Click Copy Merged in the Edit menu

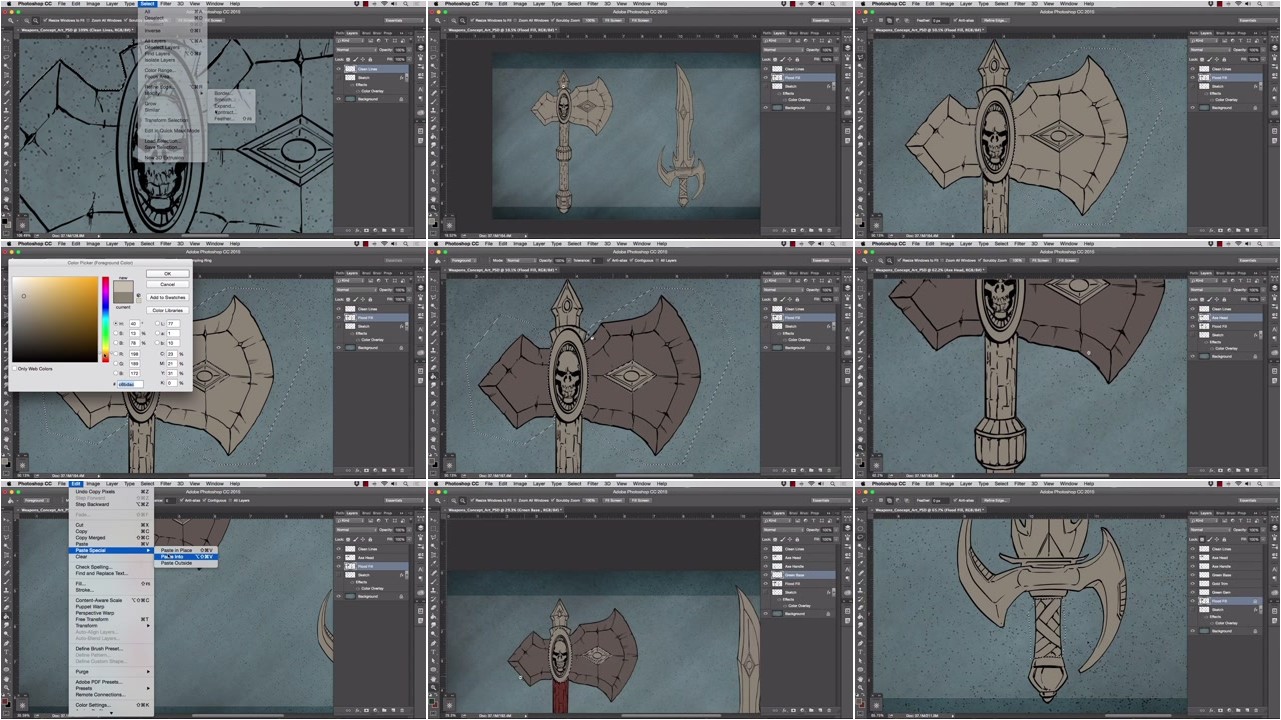click(111, 538)
